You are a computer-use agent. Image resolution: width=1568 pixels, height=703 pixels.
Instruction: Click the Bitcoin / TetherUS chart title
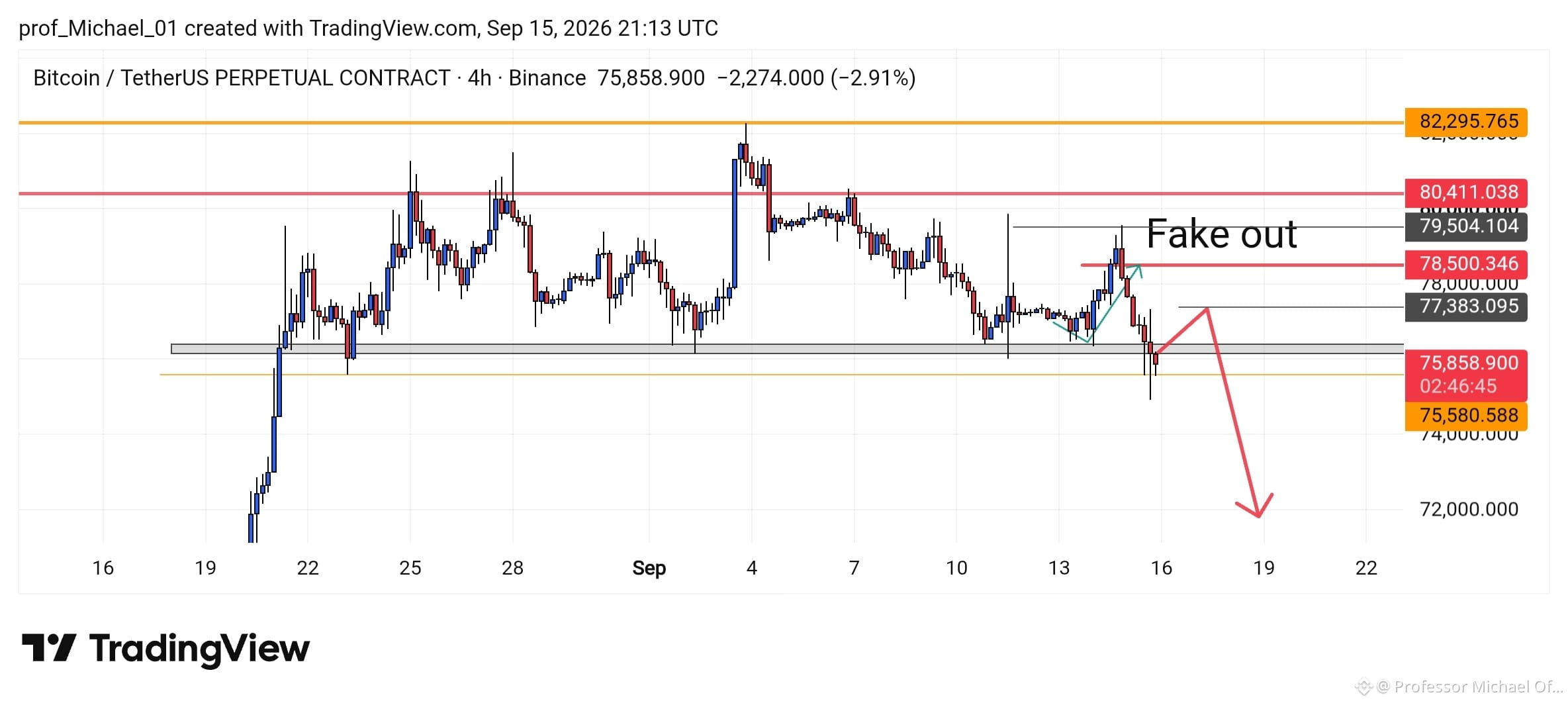tap(242, 78)
